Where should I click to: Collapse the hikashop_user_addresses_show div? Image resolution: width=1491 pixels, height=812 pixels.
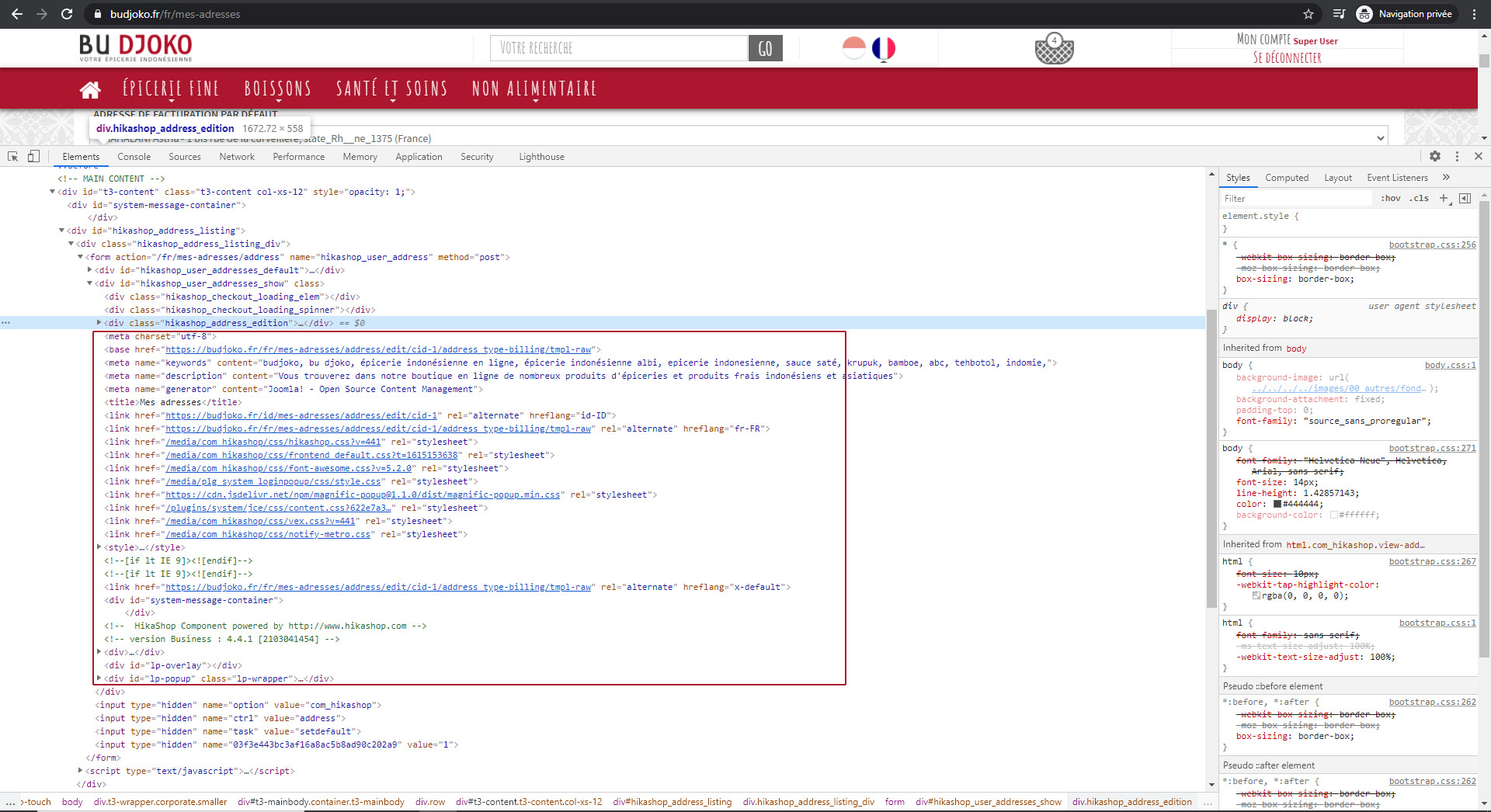(x=90, y=283)
